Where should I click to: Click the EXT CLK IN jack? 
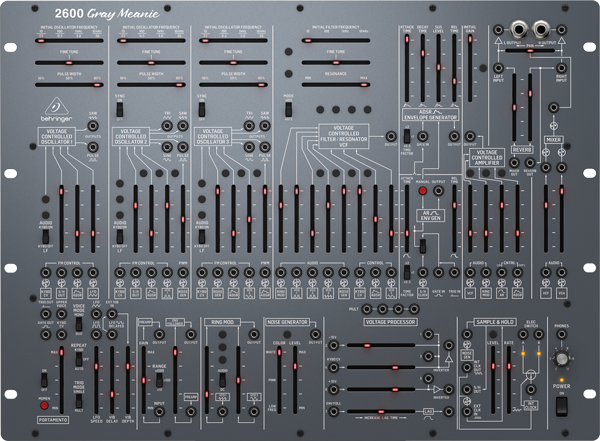[467, 412]
